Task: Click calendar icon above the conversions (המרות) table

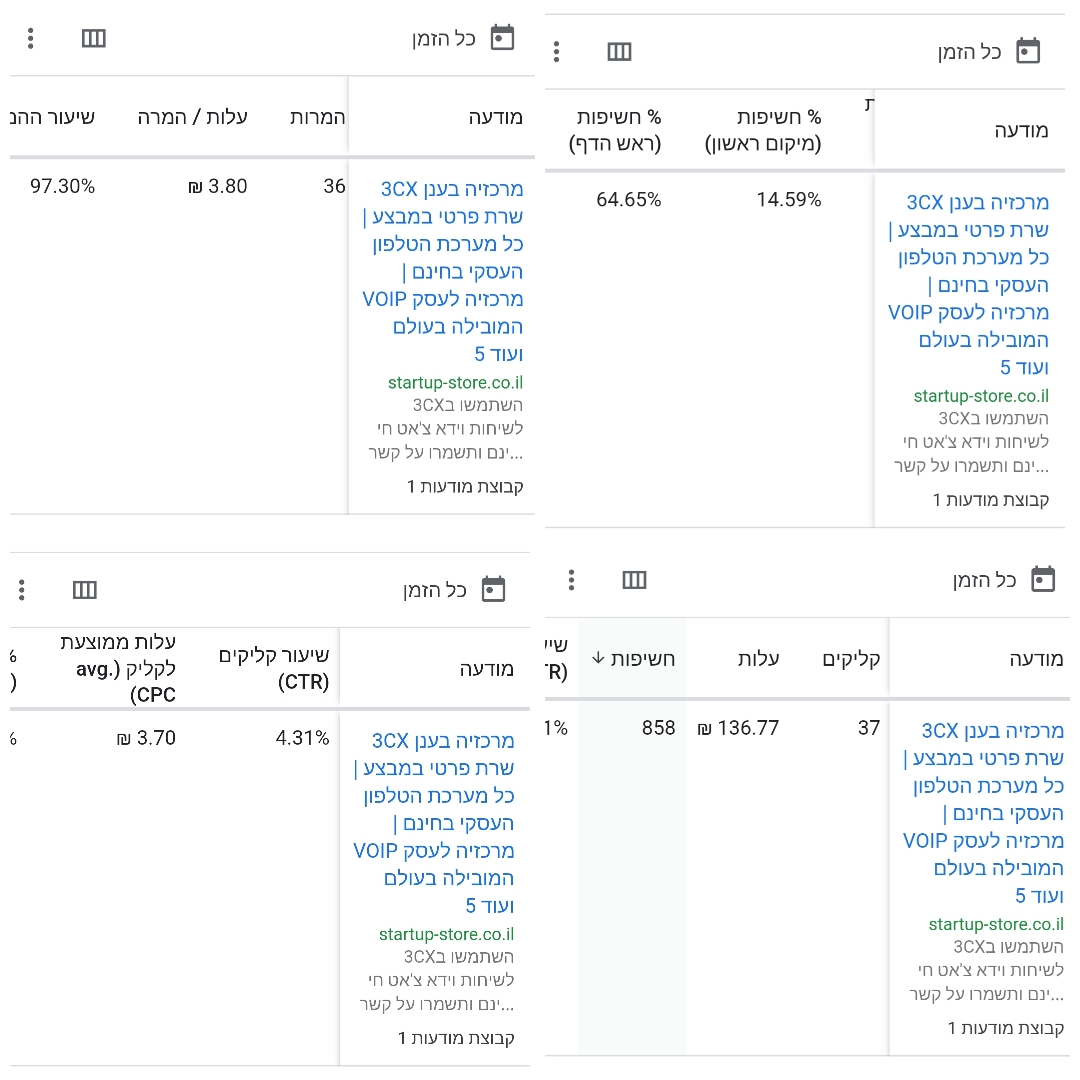Action: point(502,38)
